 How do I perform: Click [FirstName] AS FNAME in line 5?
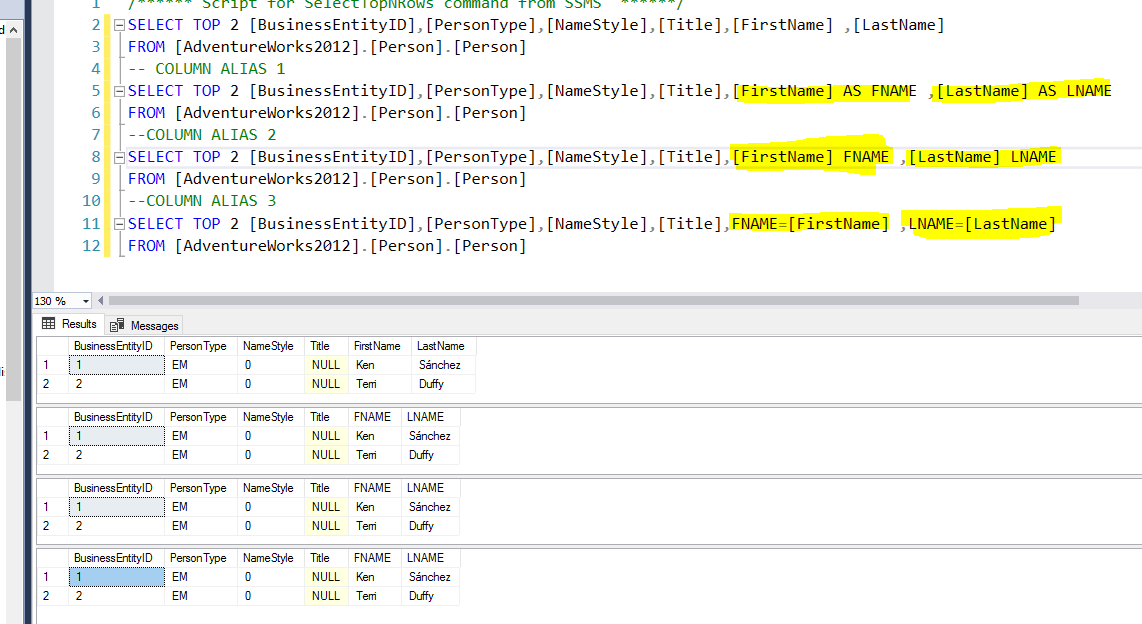point(824,91)
